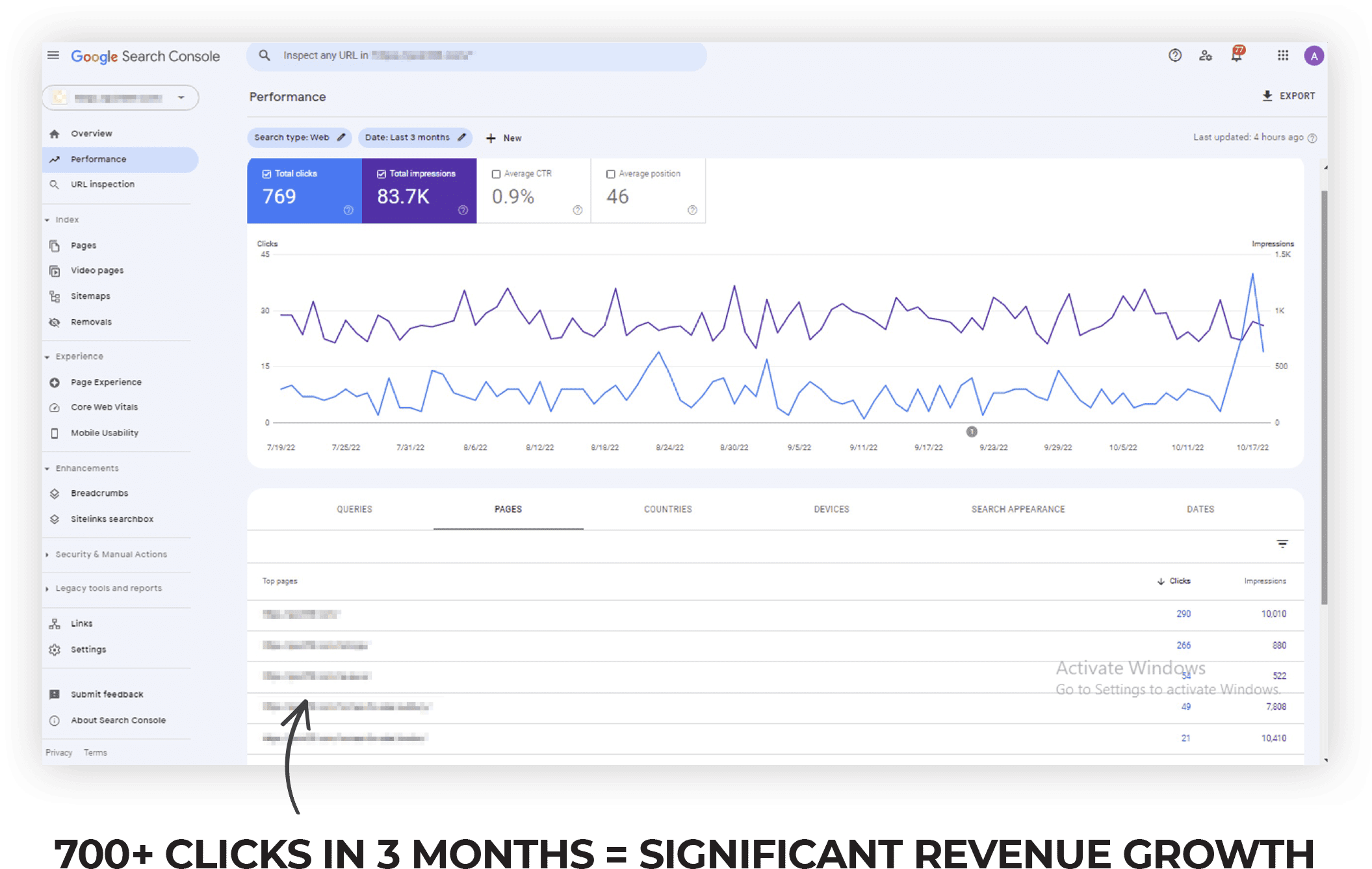Open the Help icon in top bar
This screenshot has width=1372, height=869.
coord(1174,56)
